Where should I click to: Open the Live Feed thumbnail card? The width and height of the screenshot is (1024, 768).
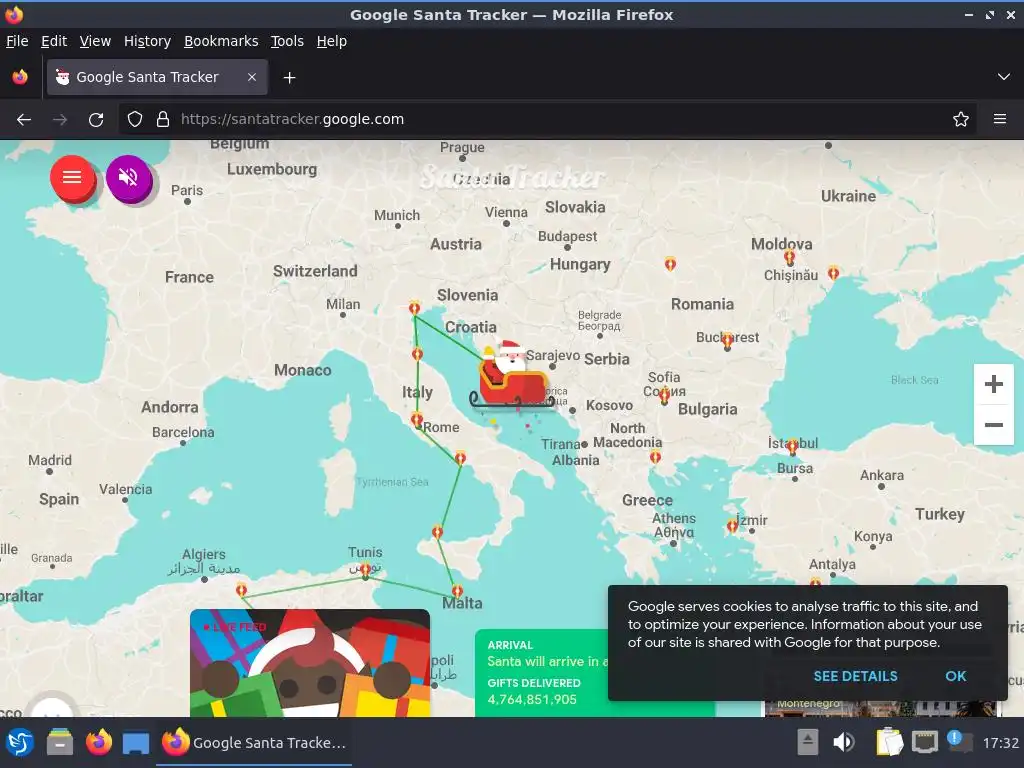point(310,663)
